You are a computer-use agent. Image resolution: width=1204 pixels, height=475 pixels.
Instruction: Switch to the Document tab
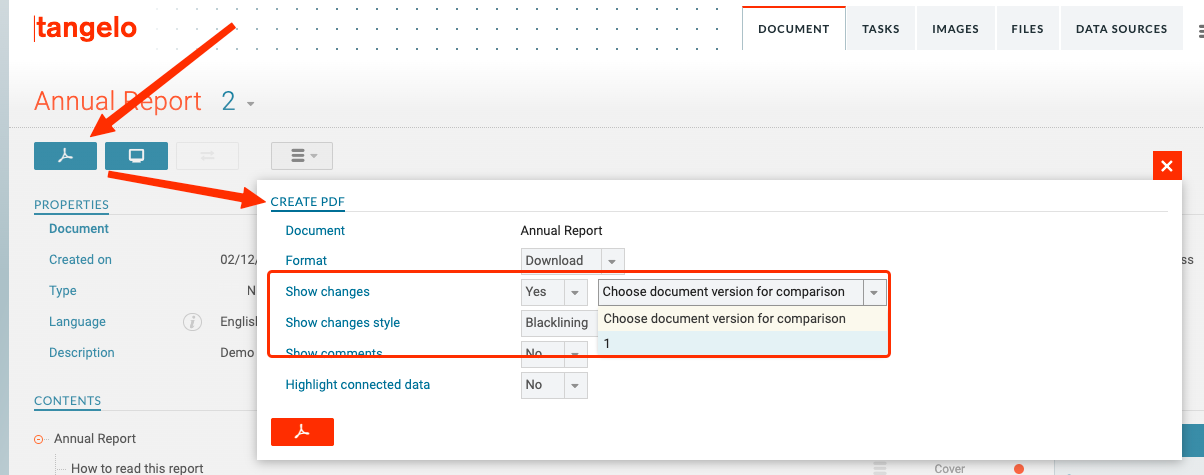[794, 29]
